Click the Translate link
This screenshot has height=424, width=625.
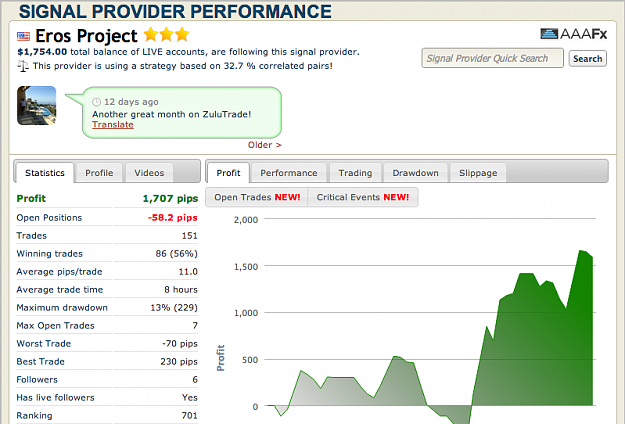point(113,125)
